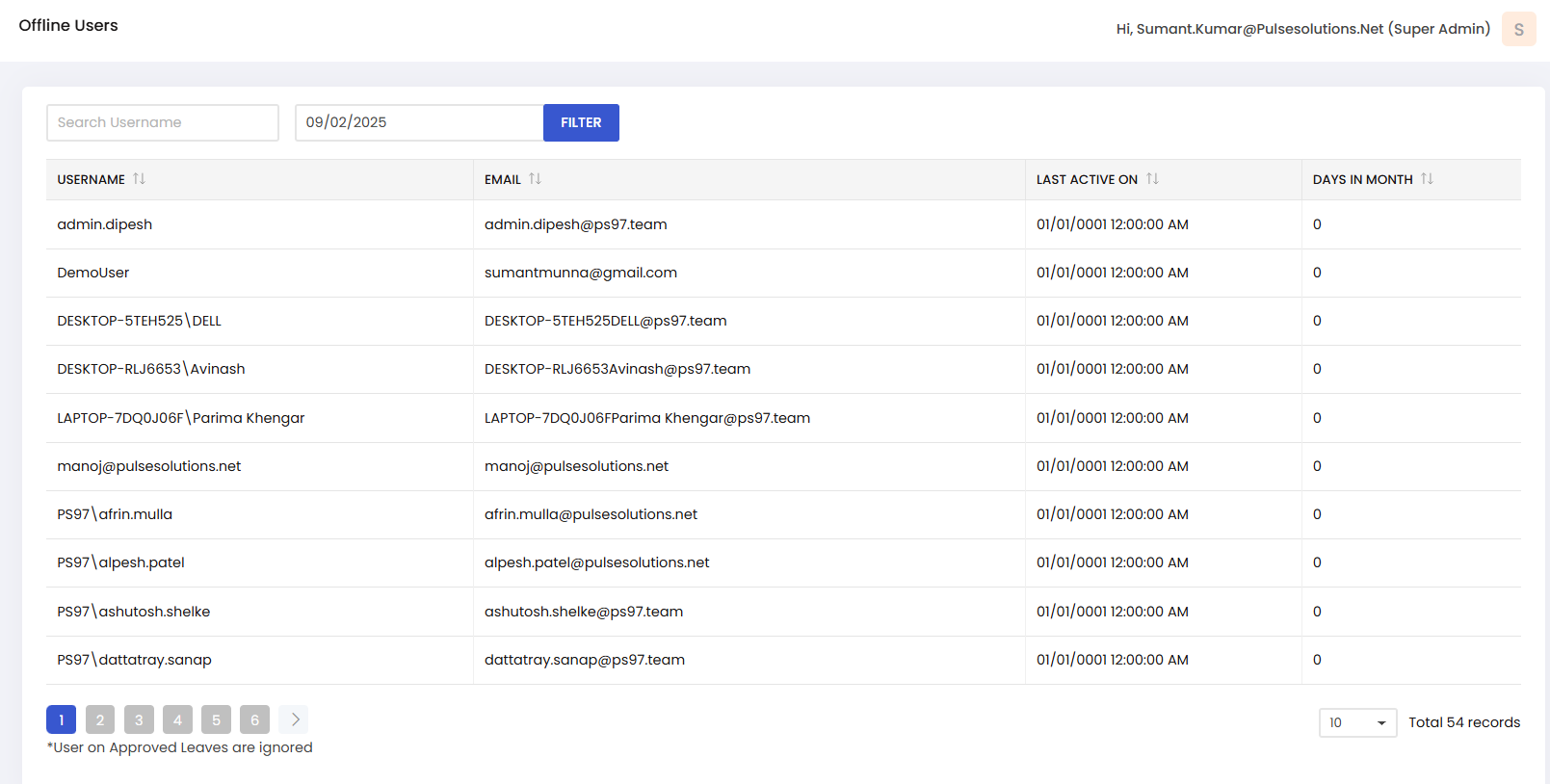Go to next page using chevron arrow
This screenshot has width=1550, height=784.
tap(294, 719)
